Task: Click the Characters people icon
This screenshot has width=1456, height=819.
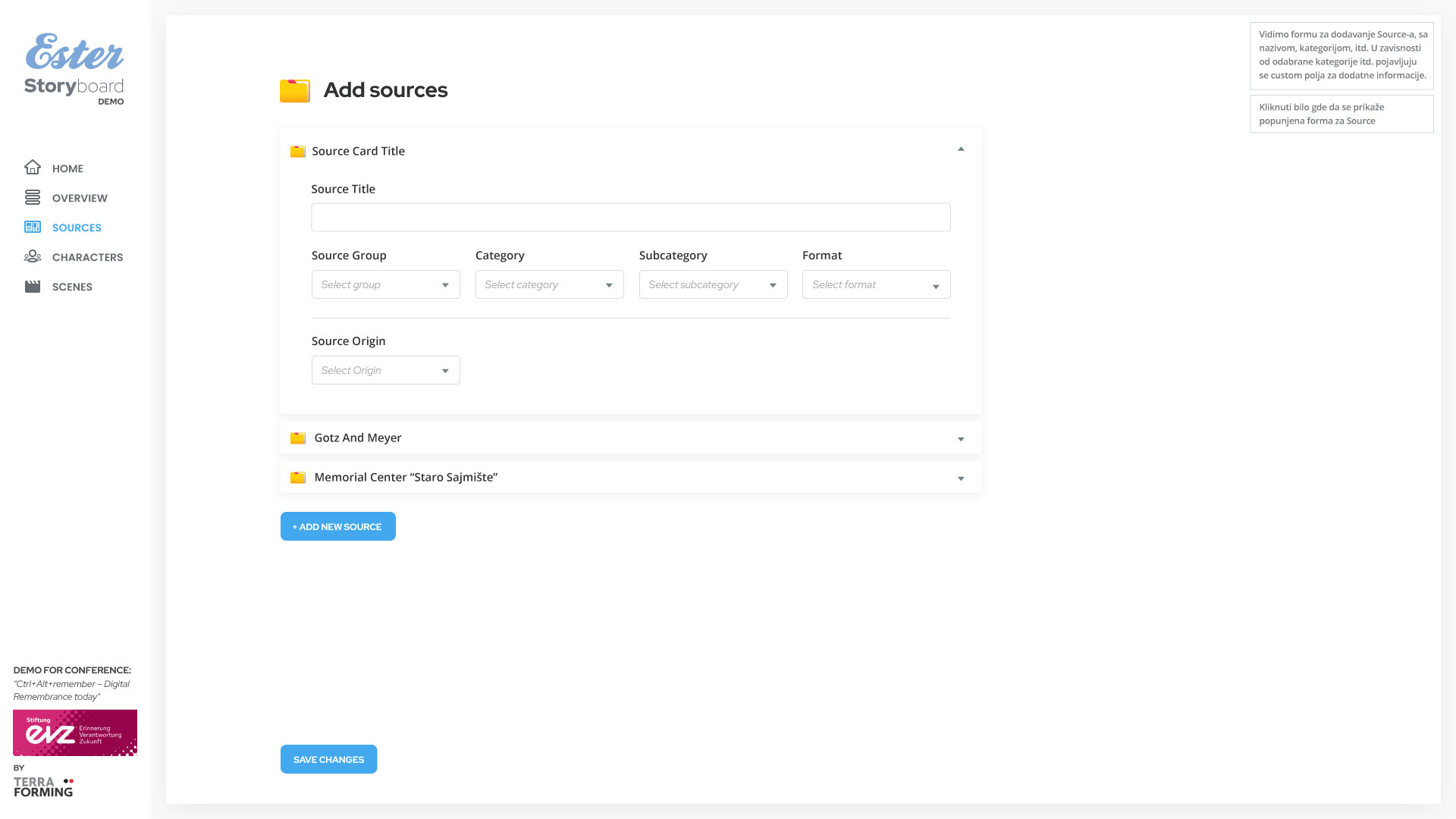Action: pyautogui.click(x=32, y=257)
